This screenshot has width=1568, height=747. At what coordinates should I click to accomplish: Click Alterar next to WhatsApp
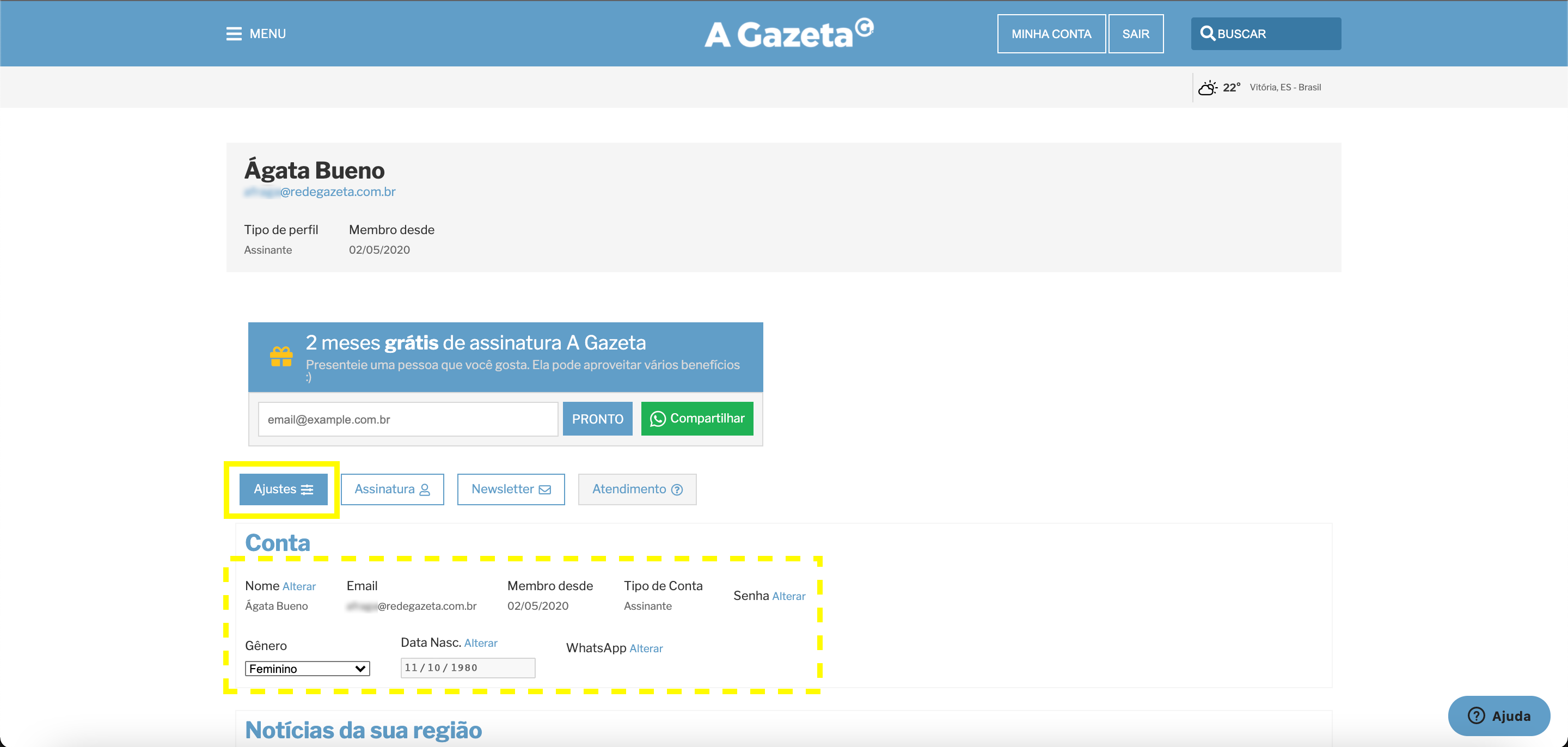click(646, 648)
